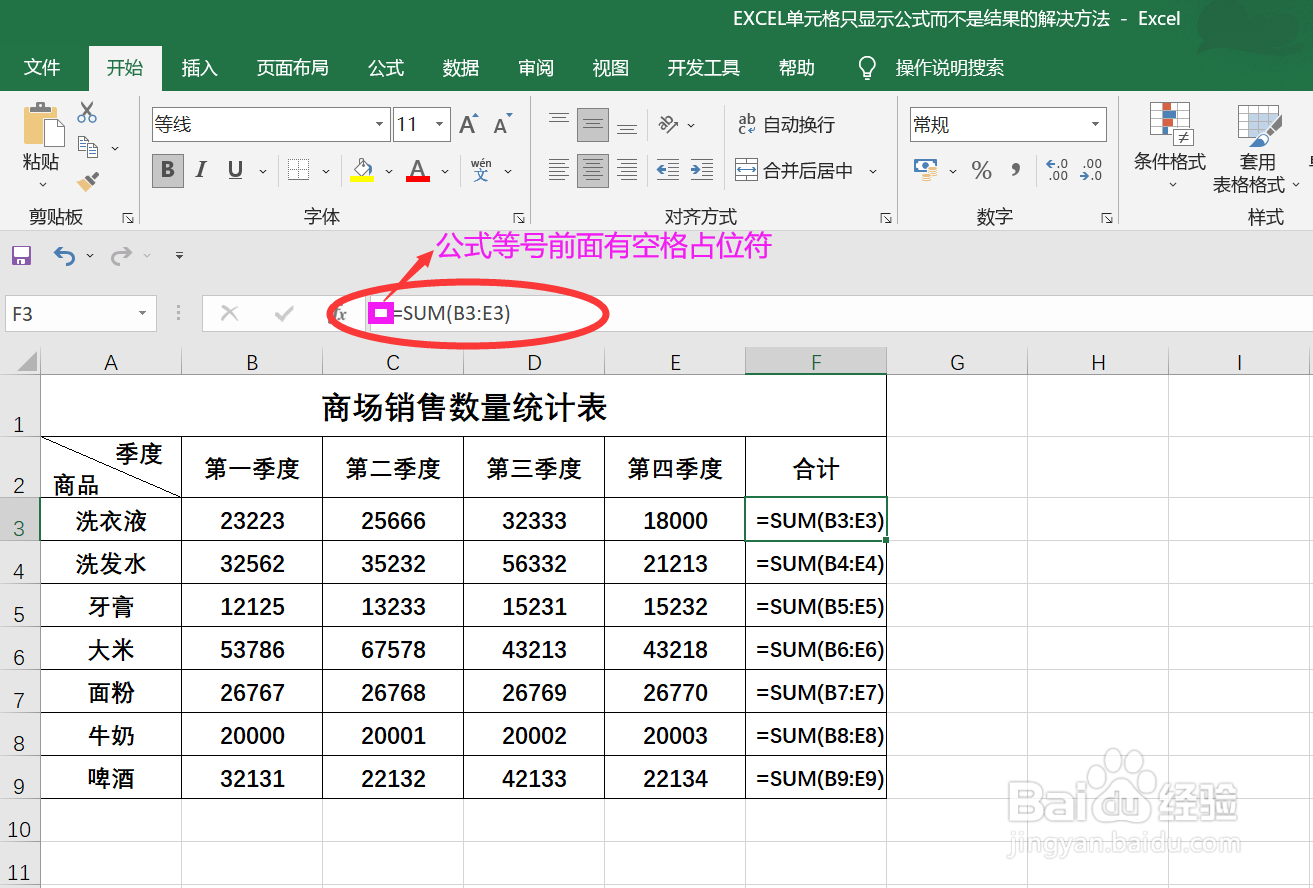Open the number format 常规 dropdown
Viewport: 1313px width, 888px height.
tap(1096, 125)
